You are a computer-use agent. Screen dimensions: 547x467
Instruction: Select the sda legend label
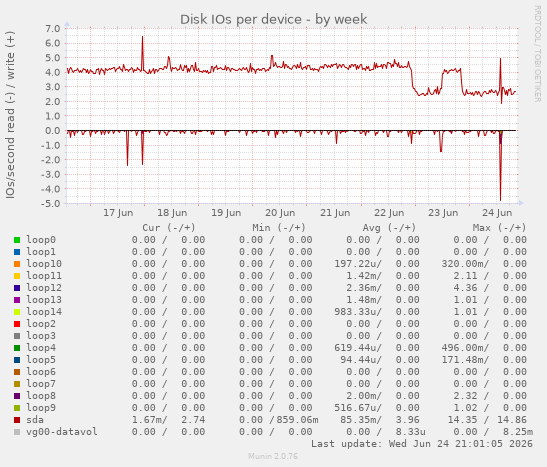pyautogui.click(x=35, y=420)
